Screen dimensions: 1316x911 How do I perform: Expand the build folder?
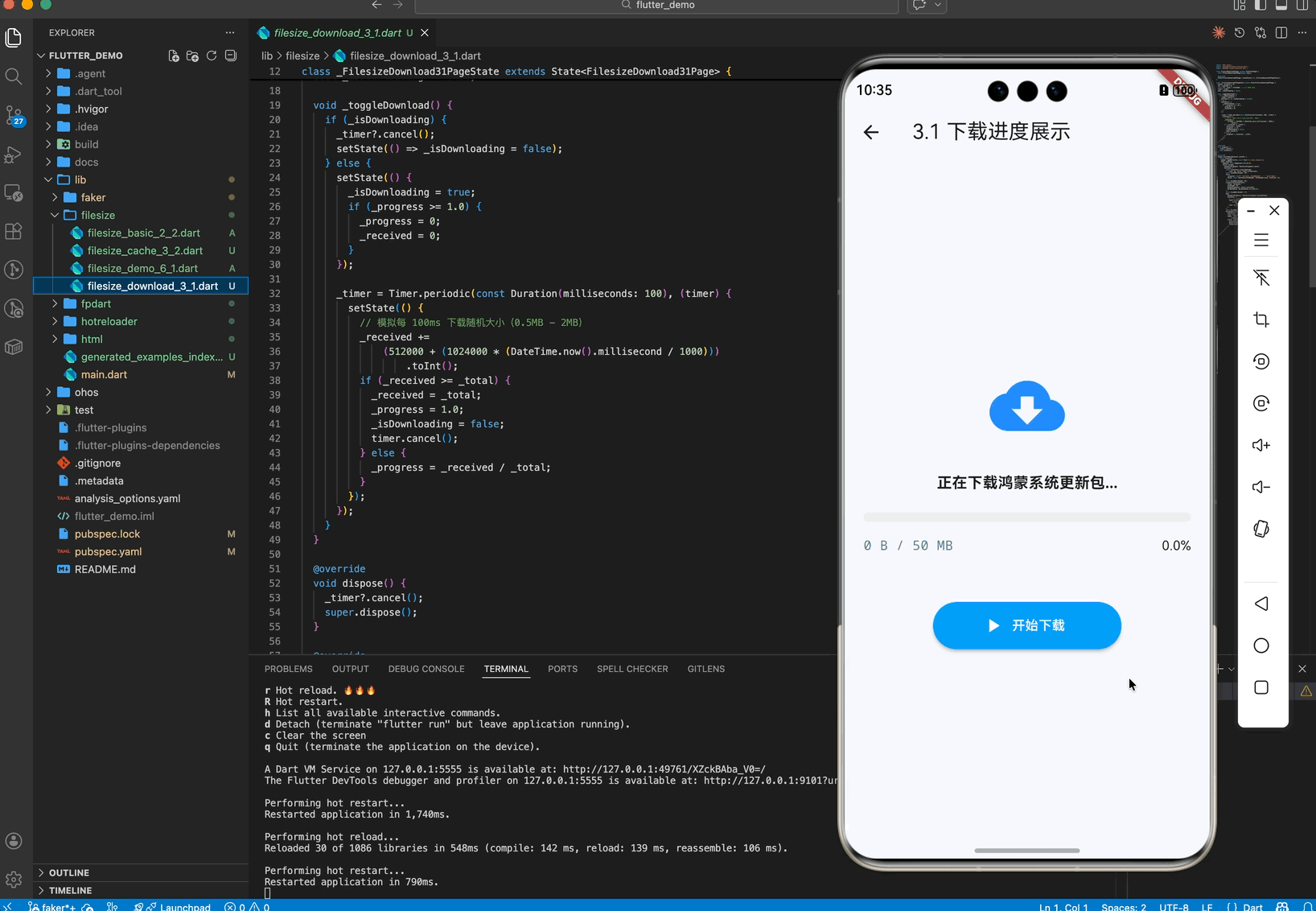(141, 144)
